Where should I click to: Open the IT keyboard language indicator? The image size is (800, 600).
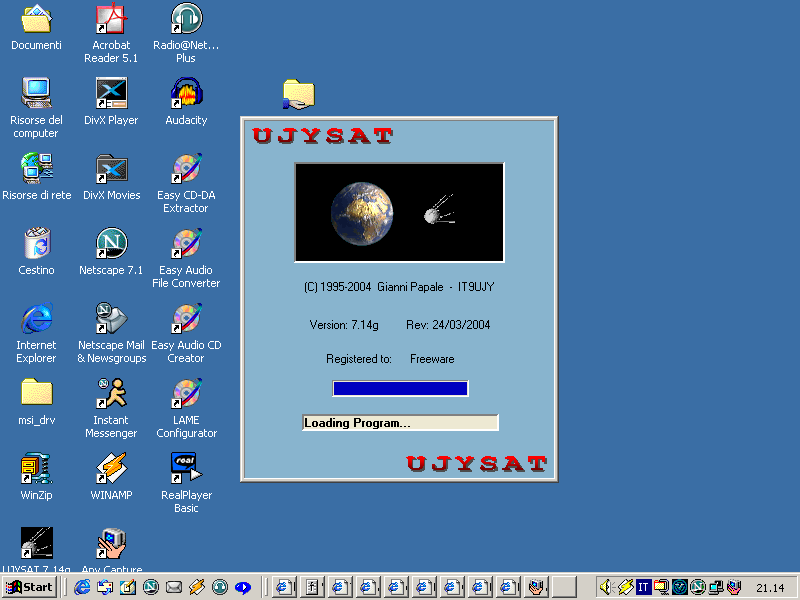click(x=643, y=587)
